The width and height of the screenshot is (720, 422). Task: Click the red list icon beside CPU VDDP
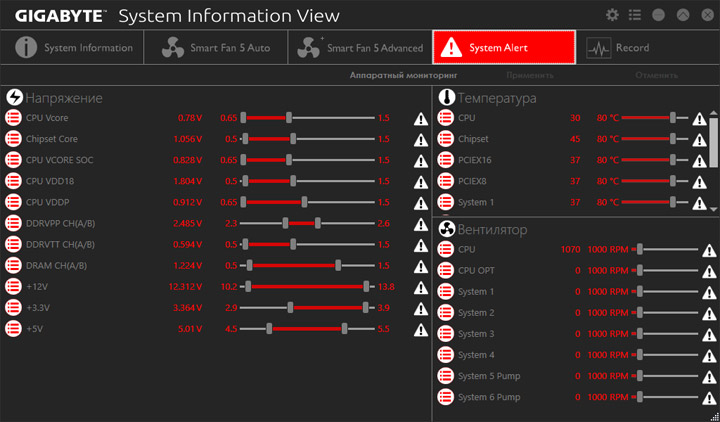point(13,203)
